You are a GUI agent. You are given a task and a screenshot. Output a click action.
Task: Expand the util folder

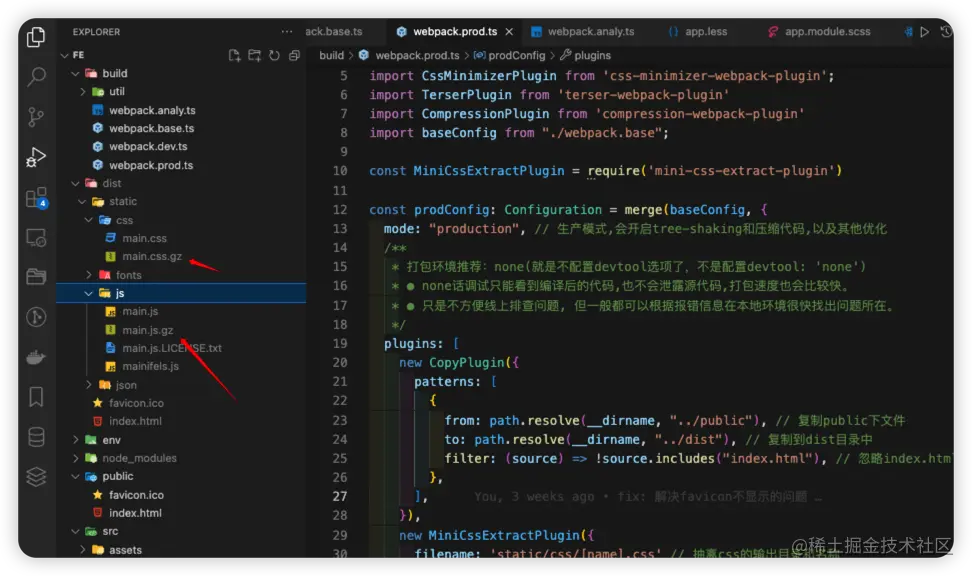tap(82, 92)
